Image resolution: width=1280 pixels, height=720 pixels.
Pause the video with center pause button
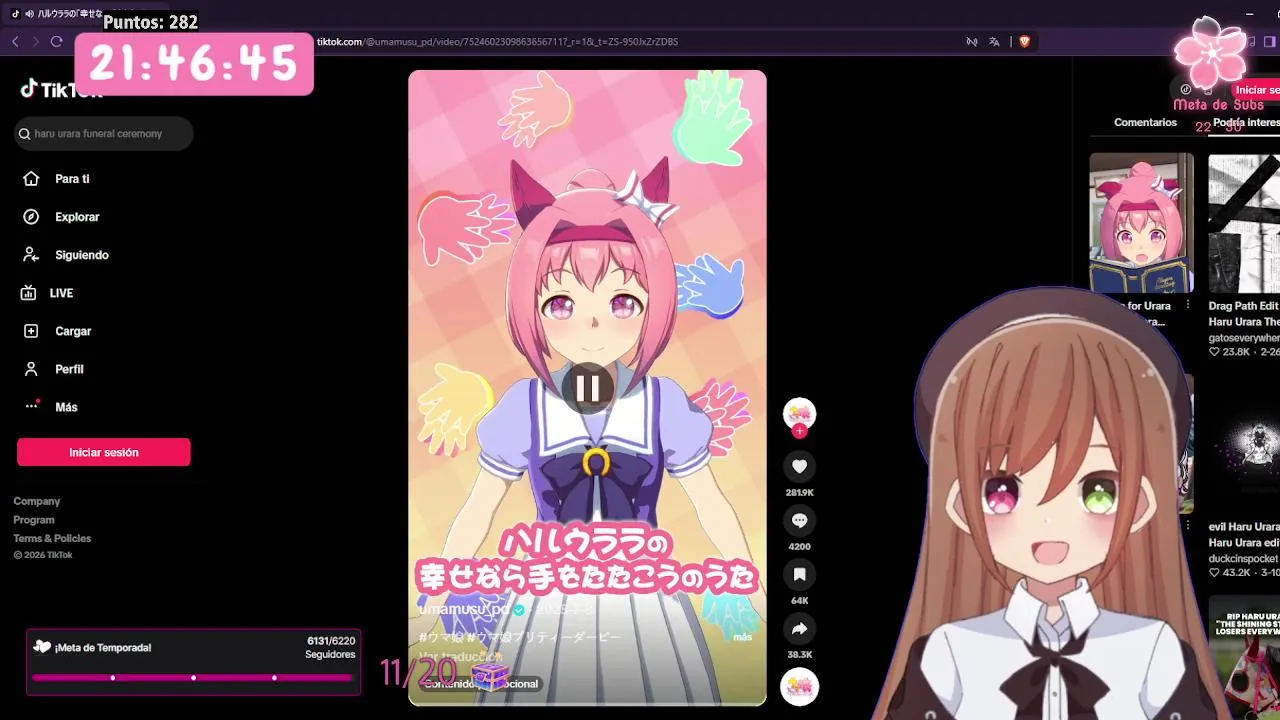coord(587,388)
